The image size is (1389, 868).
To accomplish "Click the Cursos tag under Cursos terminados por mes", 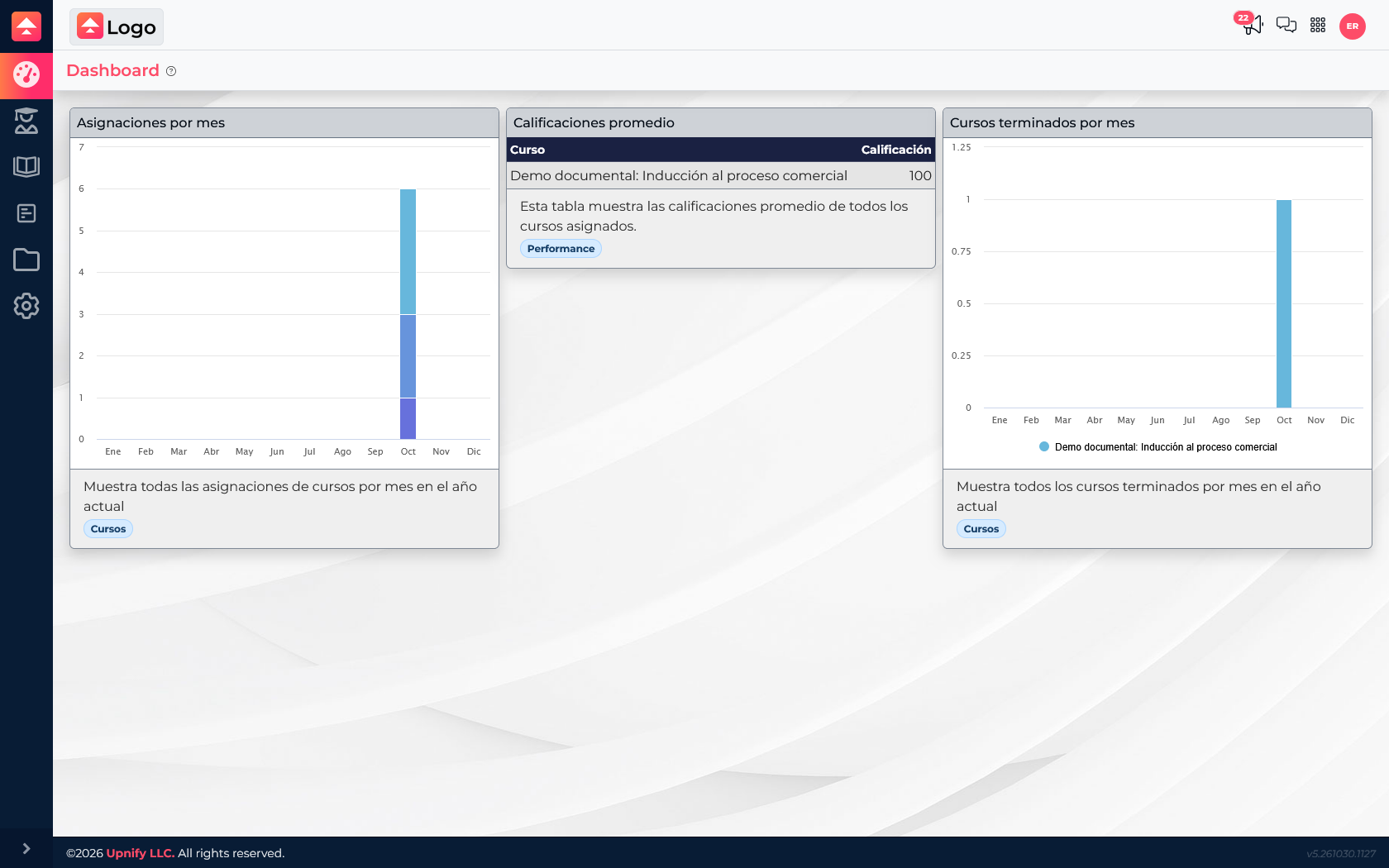I will click(981, 529).
